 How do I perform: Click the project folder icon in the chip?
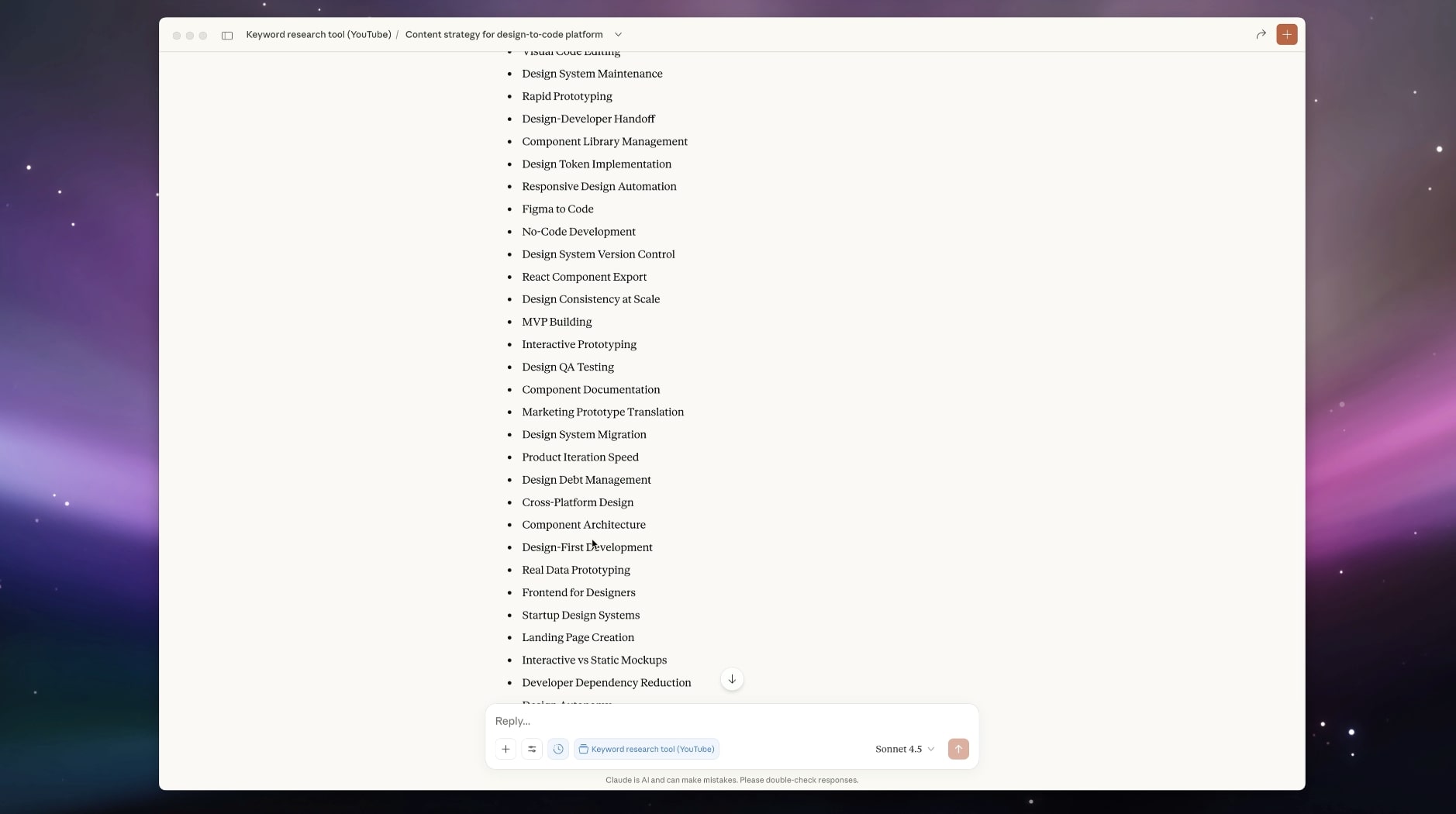(584, 749)
